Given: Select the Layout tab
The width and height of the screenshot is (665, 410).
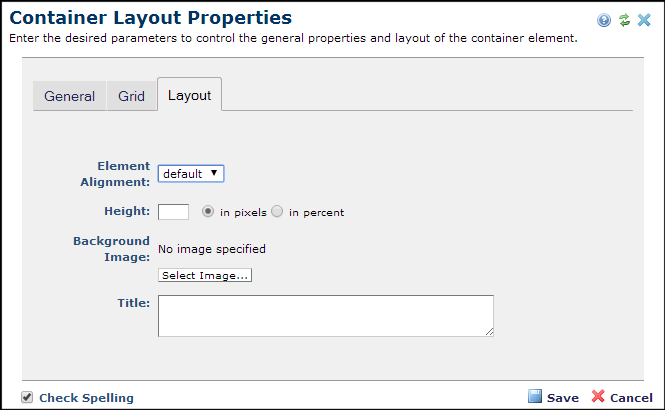Looking at the screenshot, I should 189,95.
